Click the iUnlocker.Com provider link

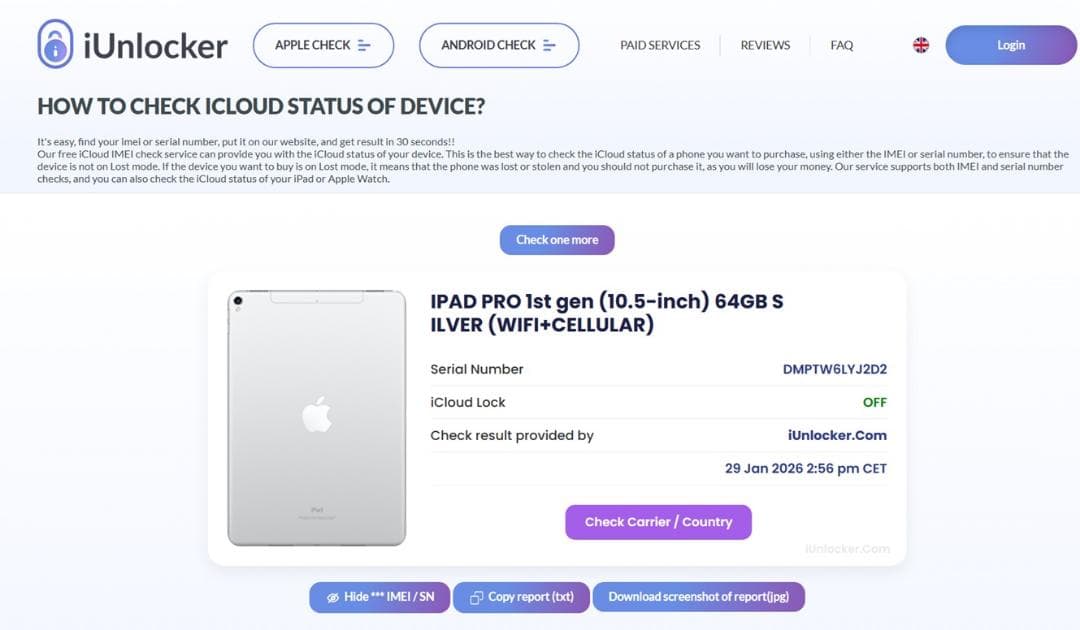tap(838, 435)
